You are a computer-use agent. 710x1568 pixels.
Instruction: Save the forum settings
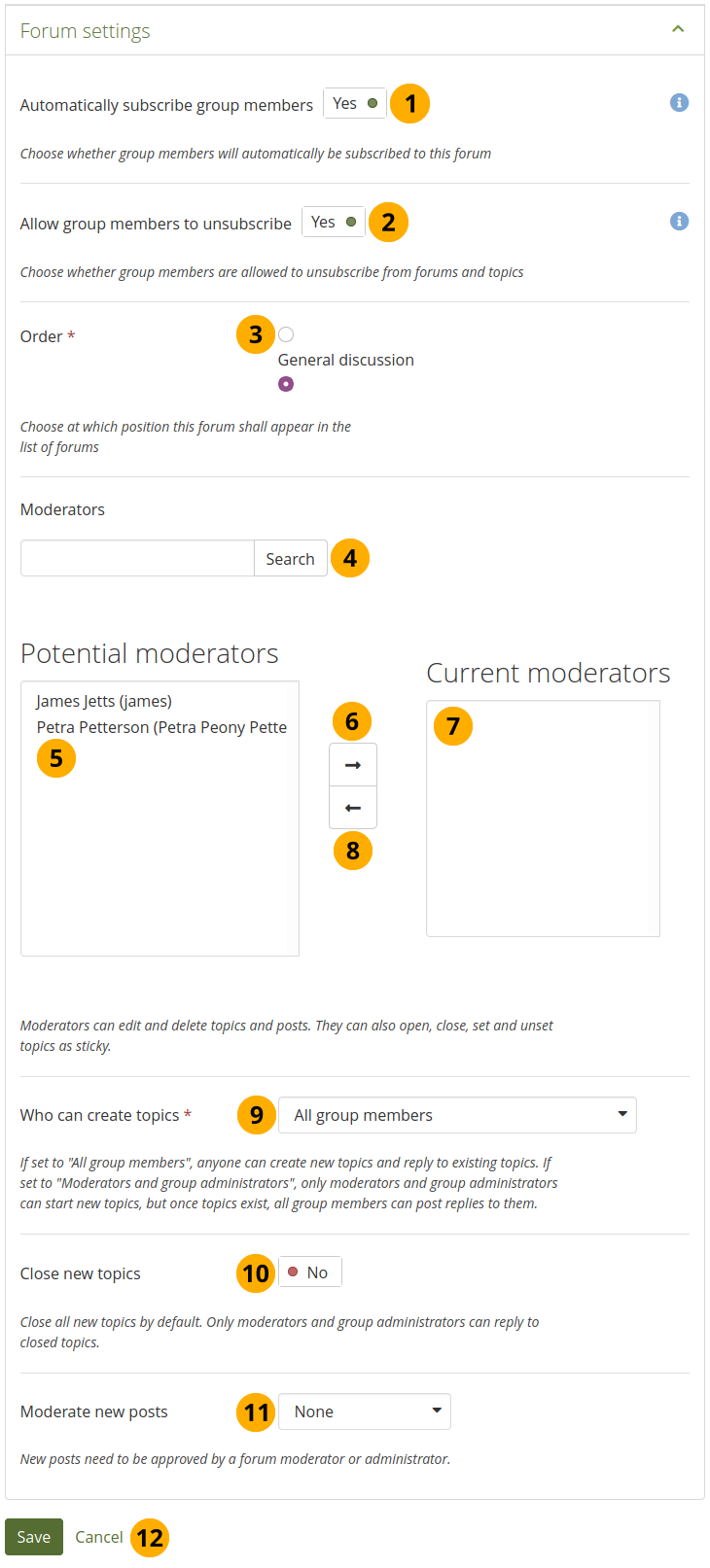click(x=34, y=1537)
